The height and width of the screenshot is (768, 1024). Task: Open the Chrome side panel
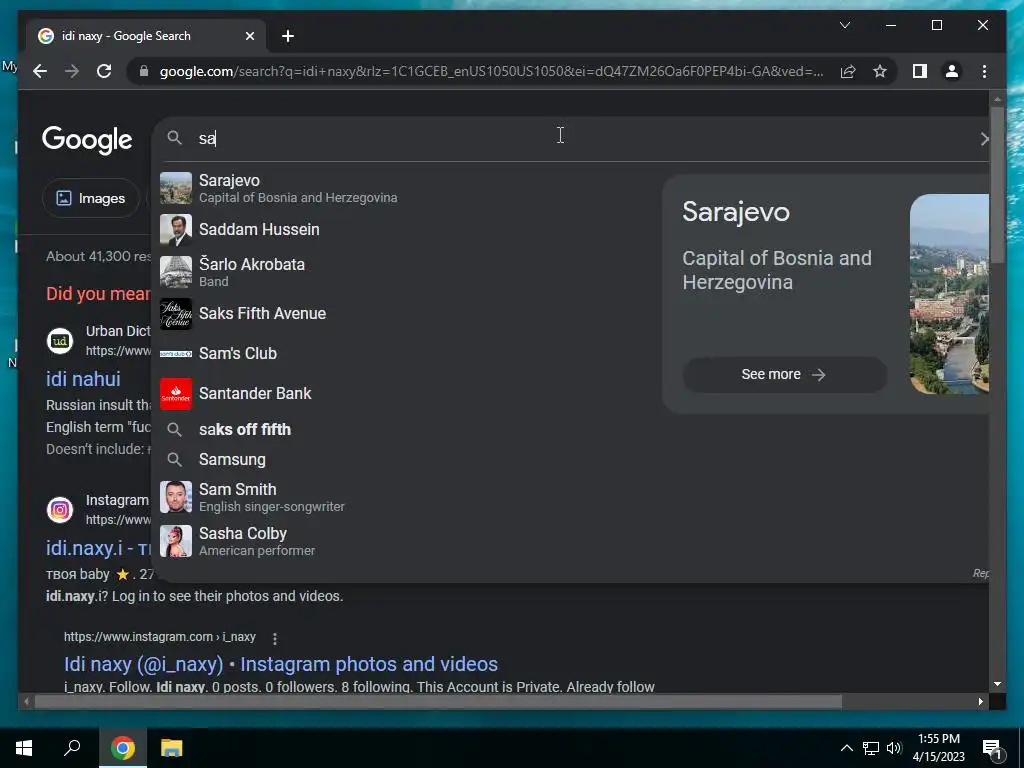920,71
